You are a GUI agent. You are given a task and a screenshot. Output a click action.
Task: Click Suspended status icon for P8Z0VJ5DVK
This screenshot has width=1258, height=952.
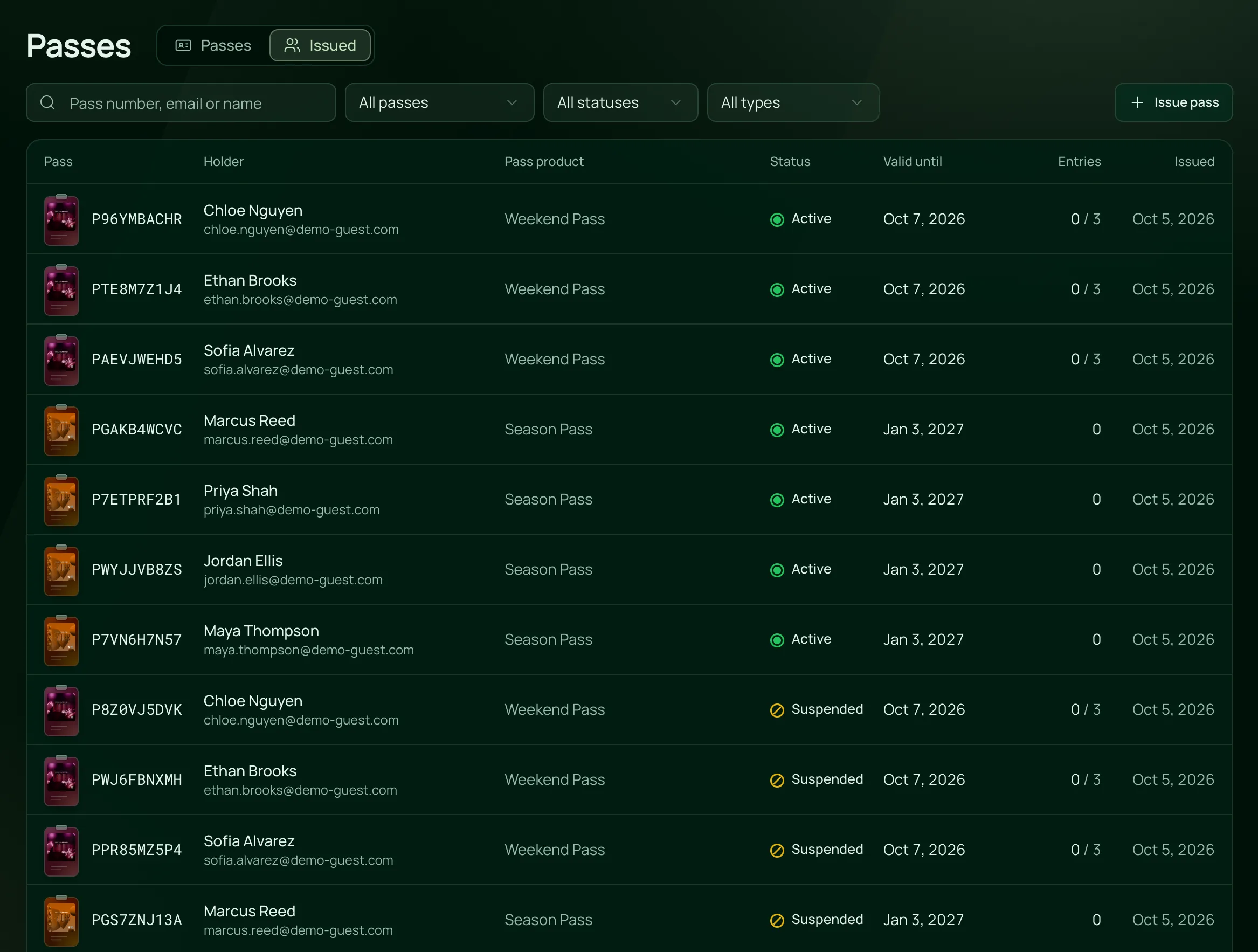tap(777, 710)
